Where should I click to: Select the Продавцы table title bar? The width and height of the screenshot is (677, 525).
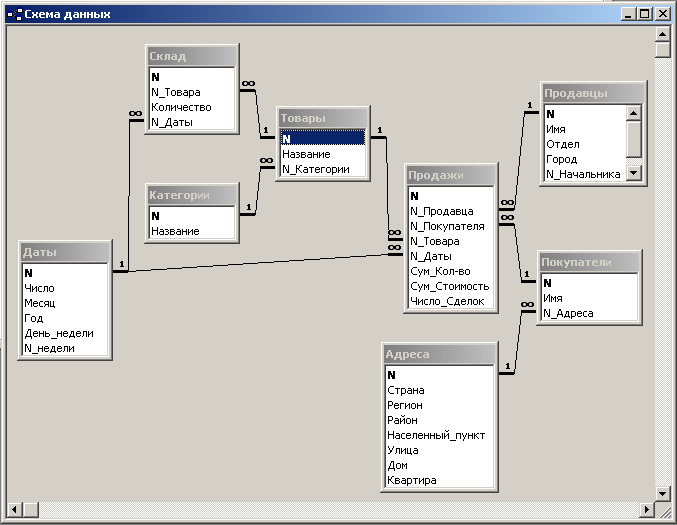(593, 93)
